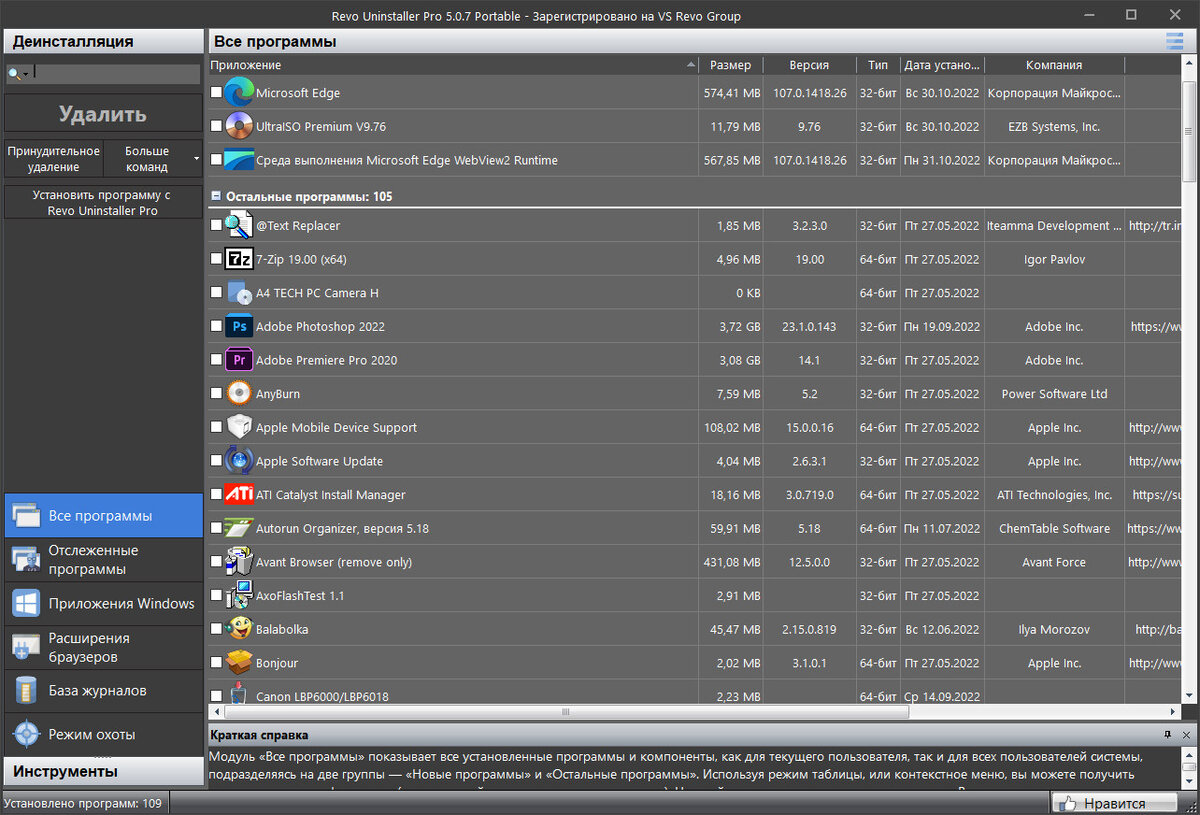Open the Больше команд dropdown arrow
This screenshot has height=815, width=1200.
[196, 159]
